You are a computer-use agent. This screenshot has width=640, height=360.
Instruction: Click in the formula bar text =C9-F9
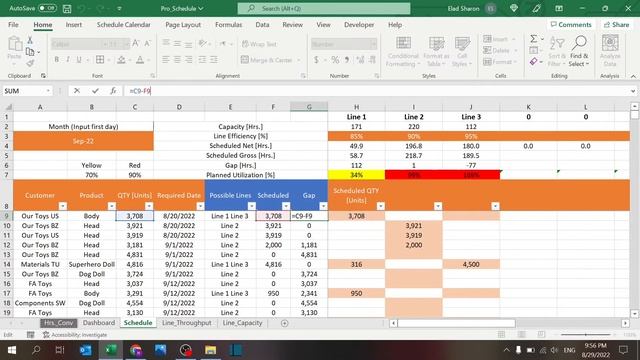140,91
